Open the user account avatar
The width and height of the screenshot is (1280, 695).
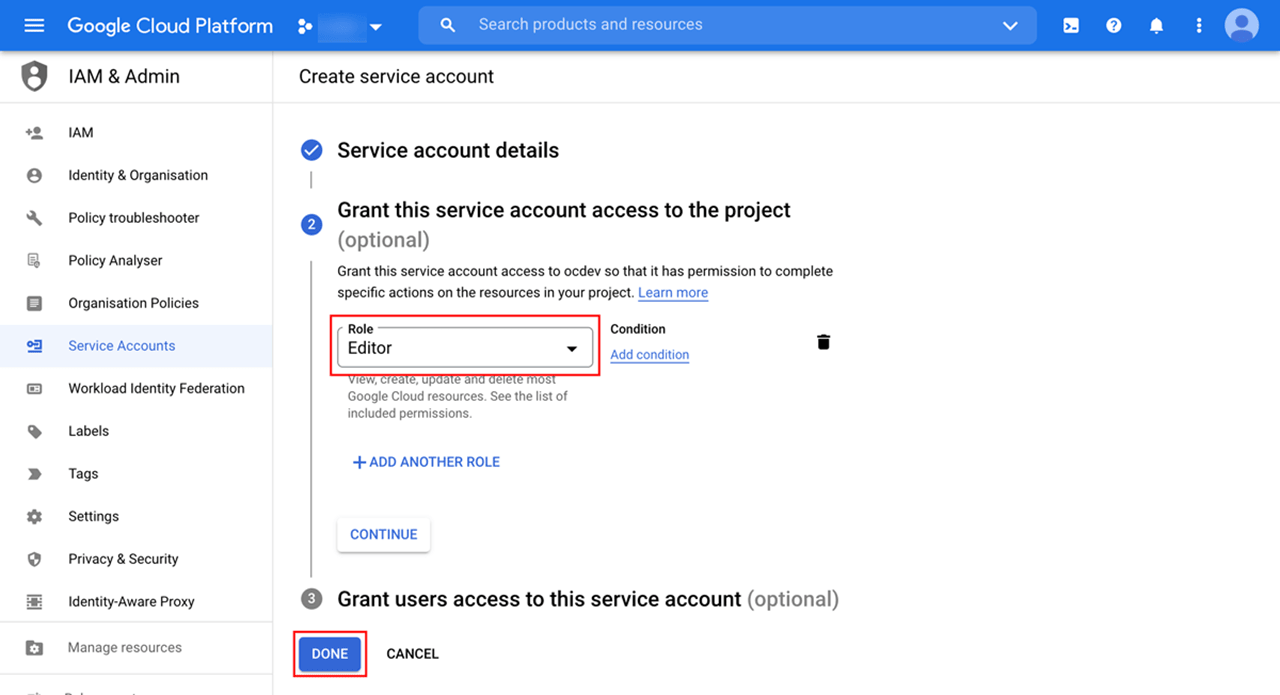click(1242, 25)
